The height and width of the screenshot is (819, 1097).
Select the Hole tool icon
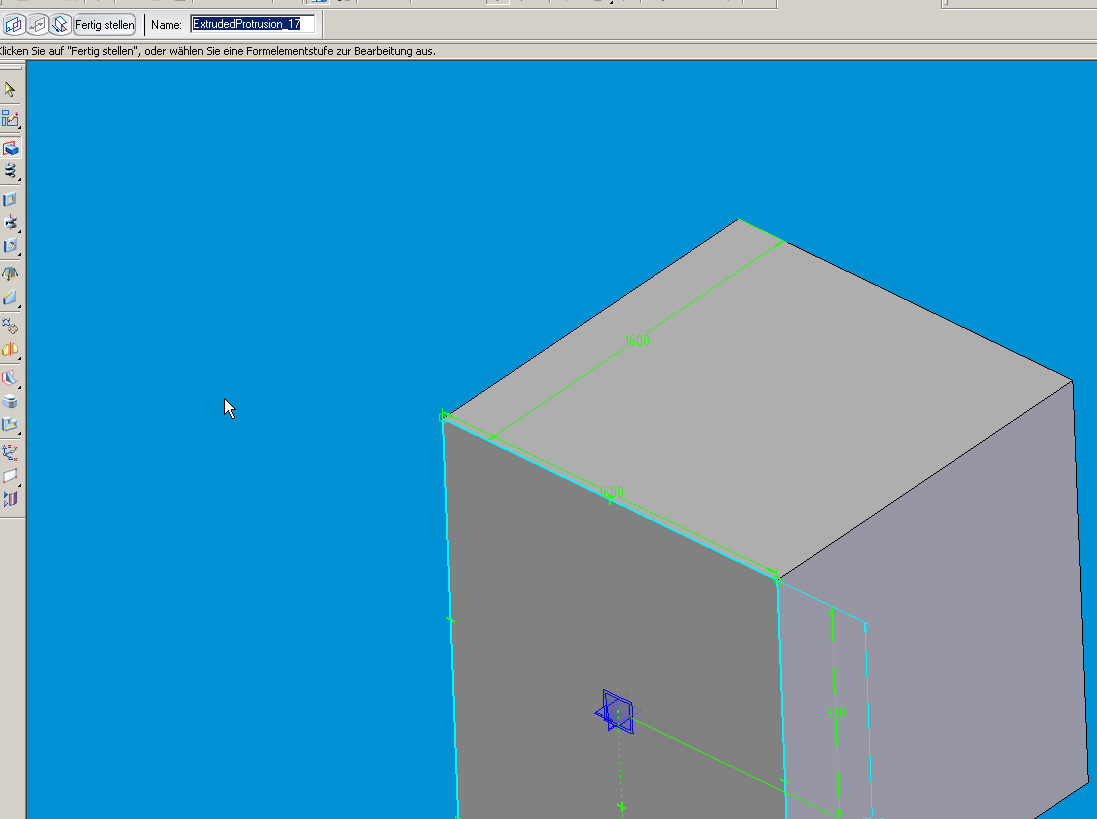point(10,246)
